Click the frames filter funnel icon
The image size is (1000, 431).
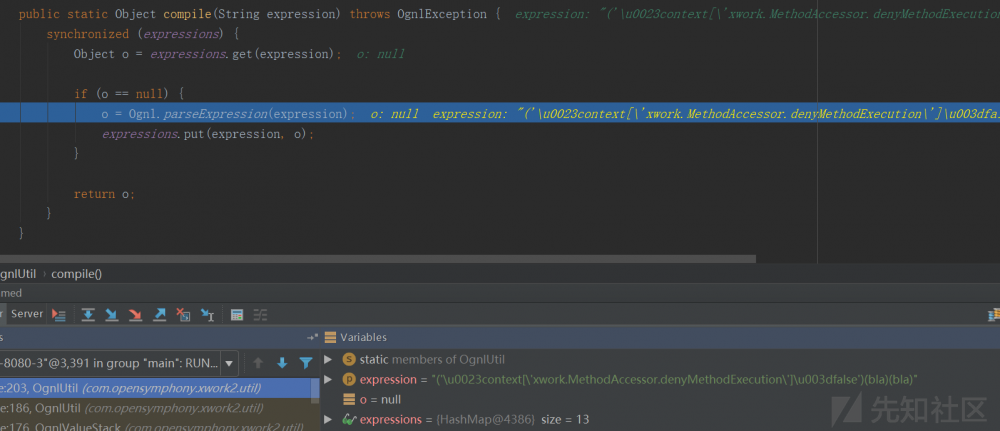point(306,363)
